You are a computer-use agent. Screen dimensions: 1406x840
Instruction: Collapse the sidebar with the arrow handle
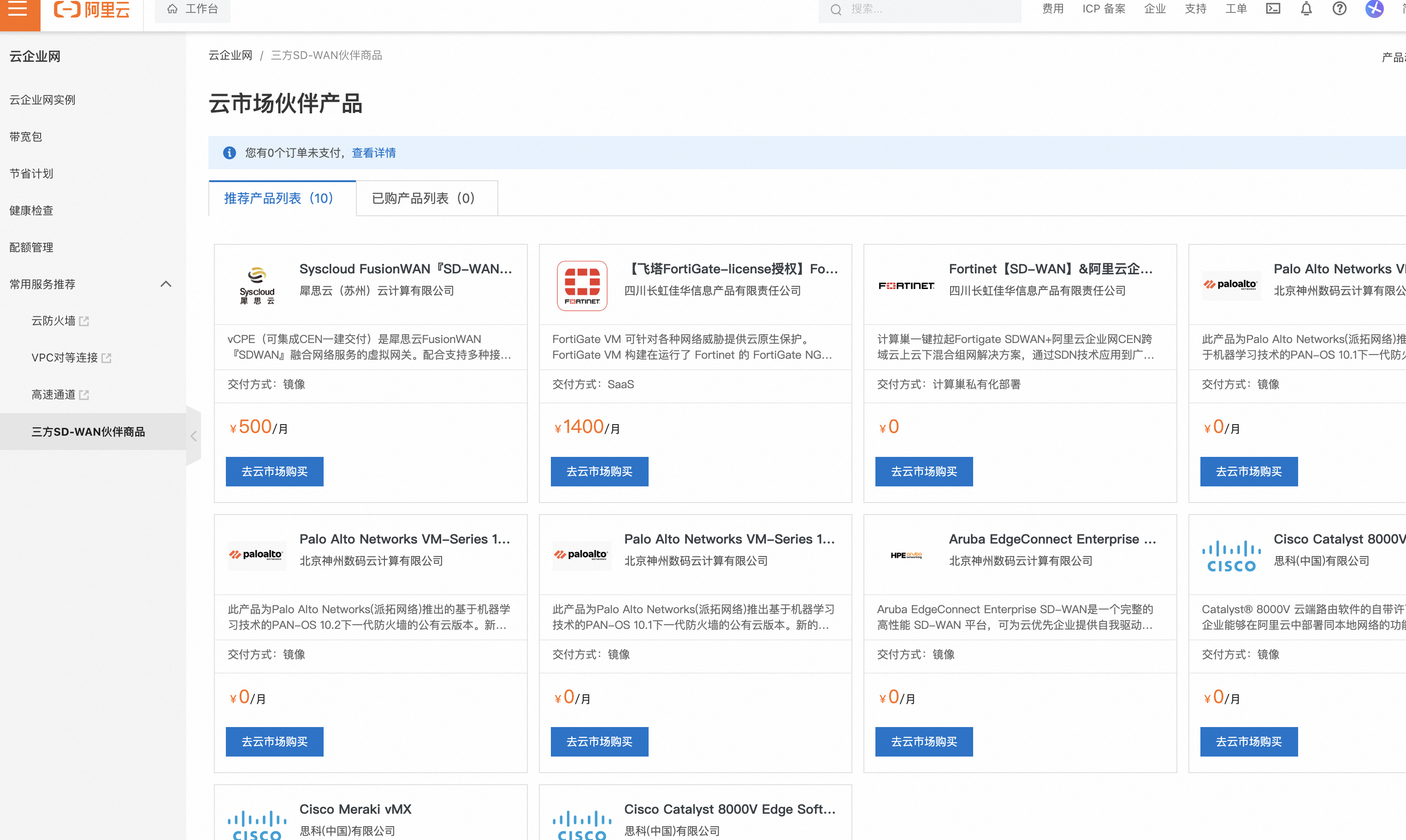coord(194,436)
